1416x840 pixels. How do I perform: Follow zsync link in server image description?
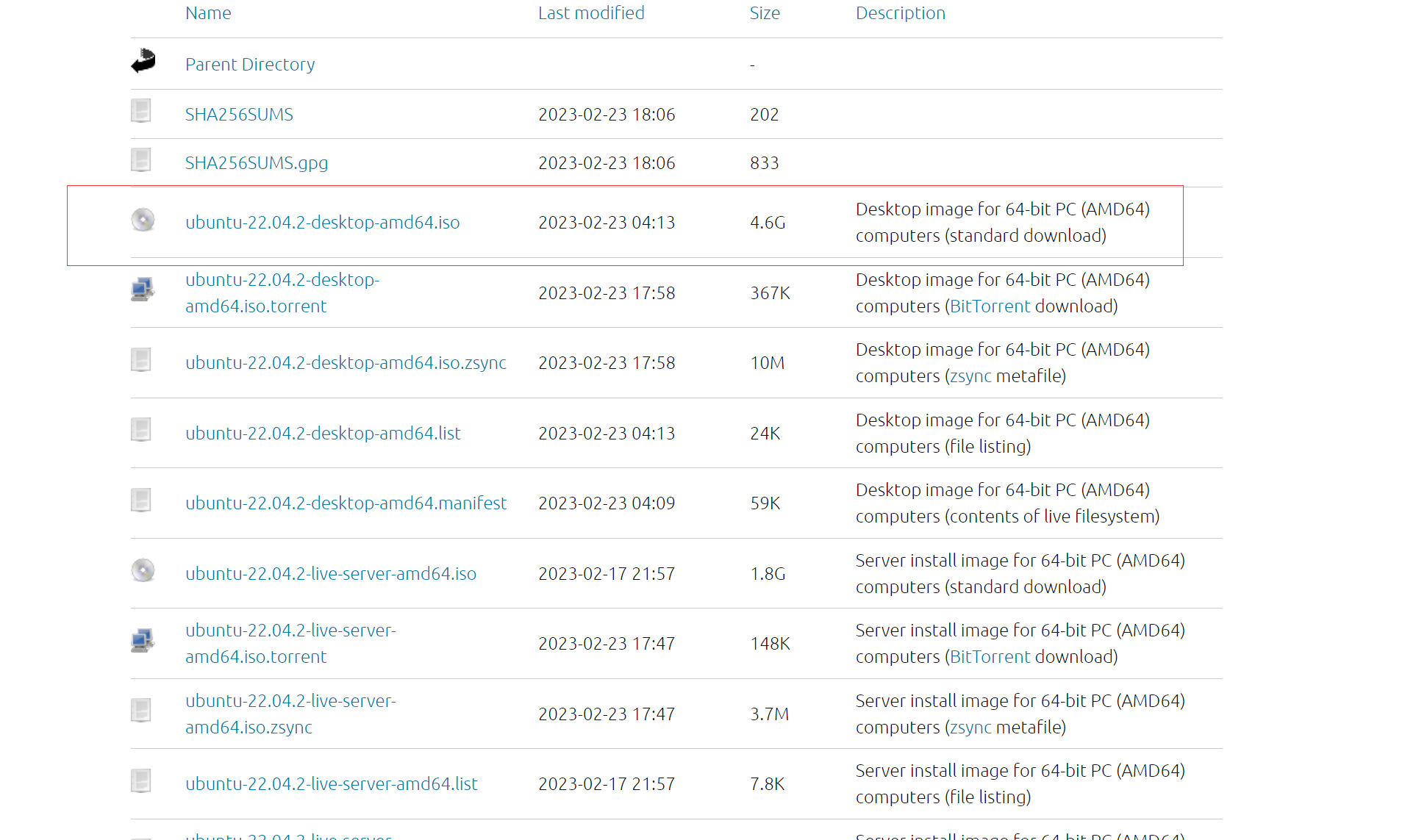[970, 728]
